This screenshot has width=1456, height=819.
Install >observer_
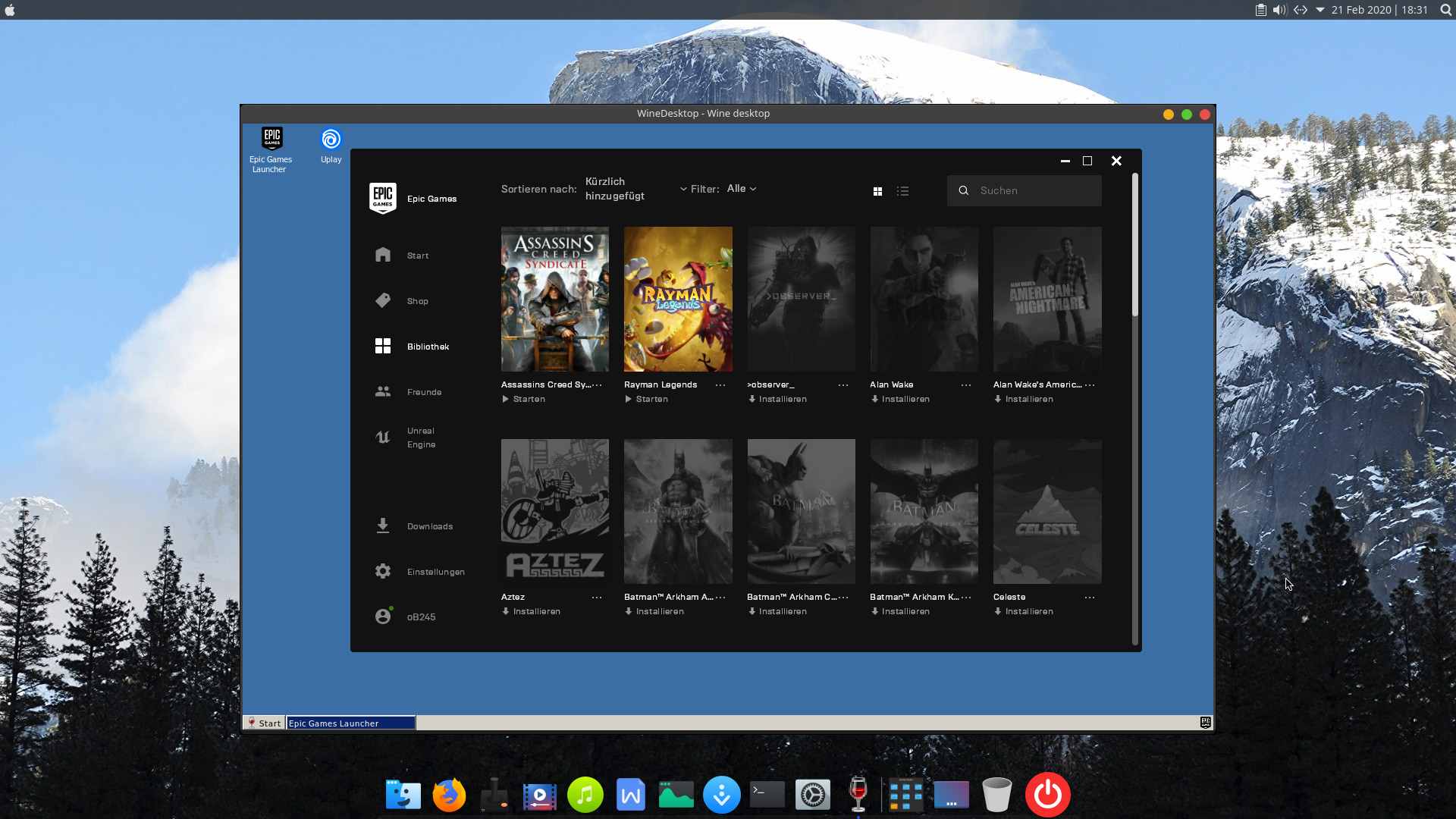(x=777, y=399)
